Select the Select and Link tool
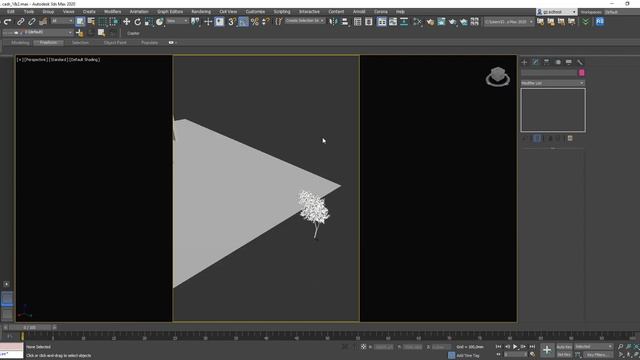Image resolution: width=640 pixels, height=360 pixels. 20,22
